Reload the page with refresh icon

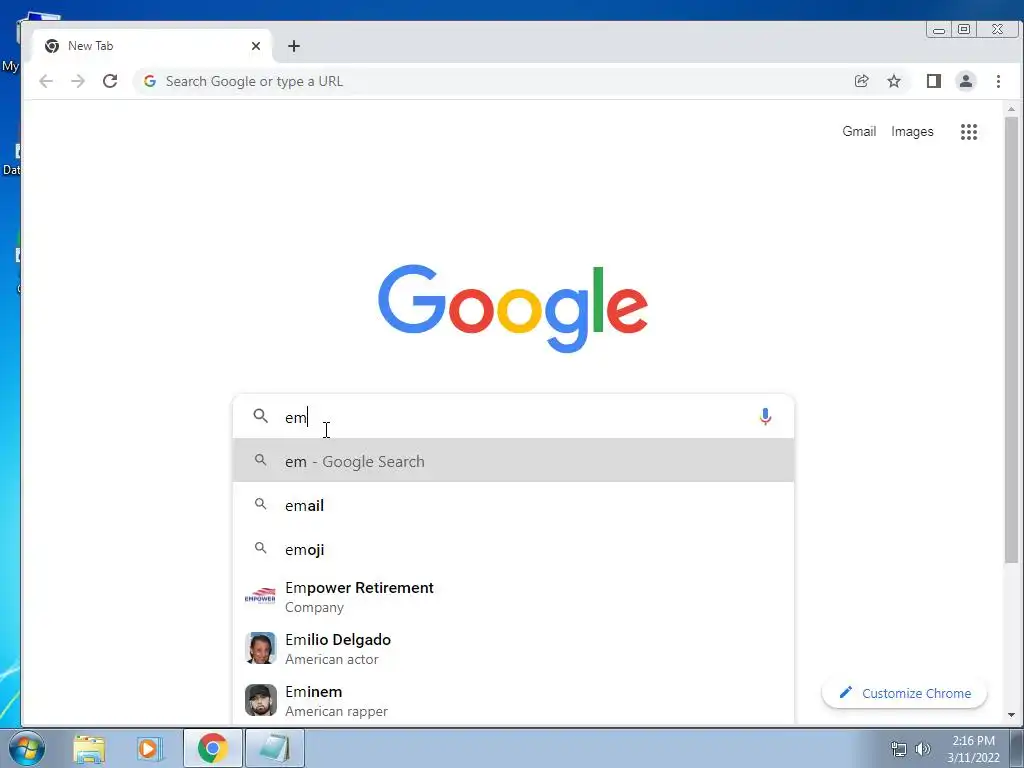[x=110, y=81]
